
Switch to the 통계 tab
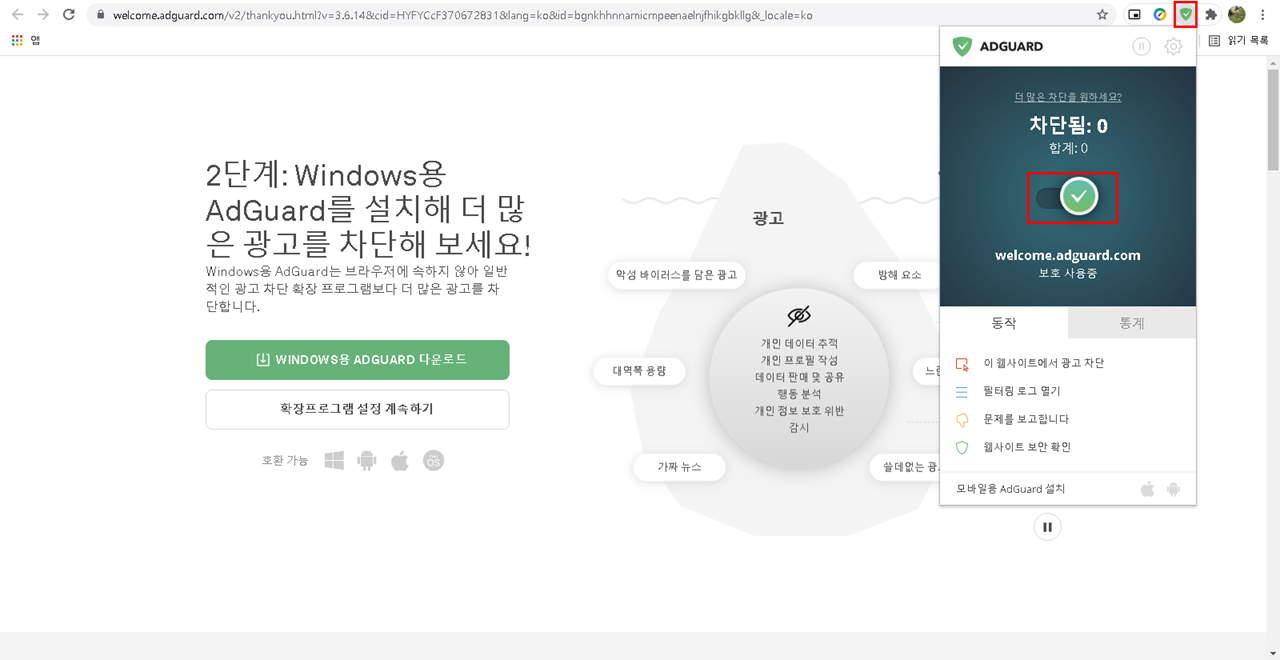click(x=1132, y=323)
